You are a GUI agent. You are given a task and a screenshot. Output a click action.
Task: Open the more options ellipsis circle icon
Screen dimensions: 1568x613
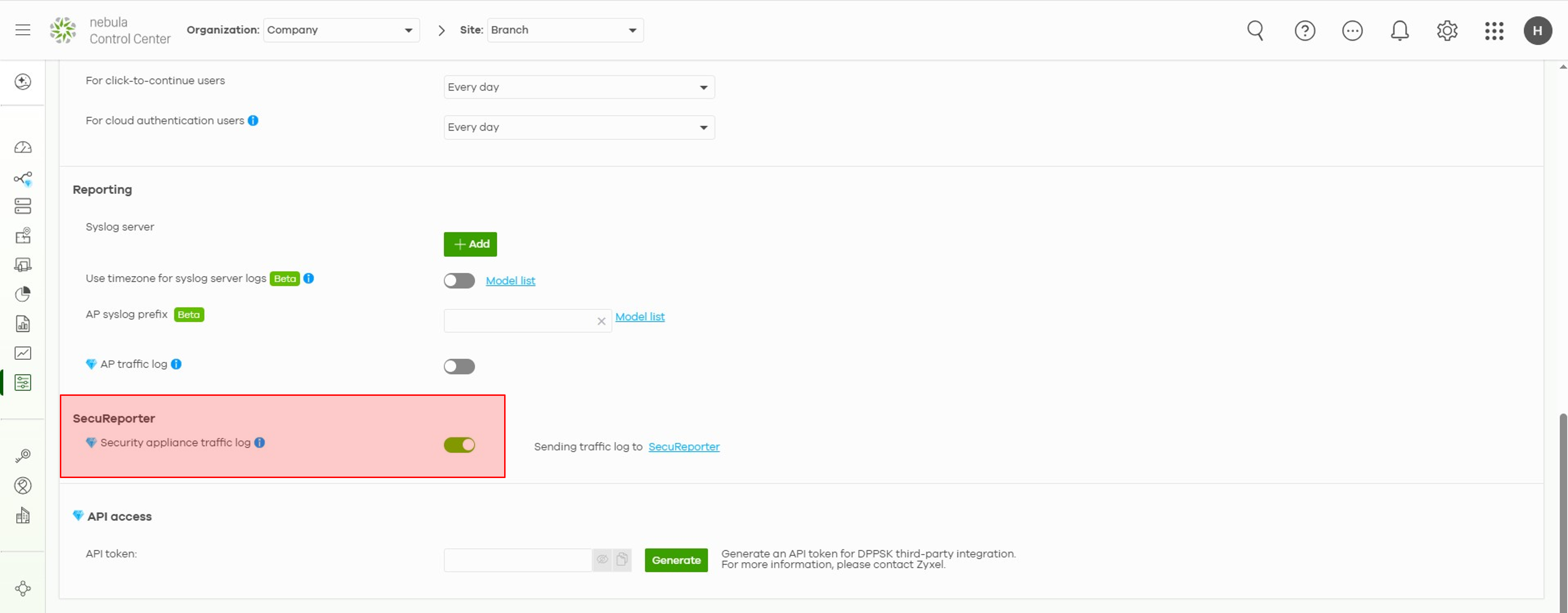[x=1352, y=30]
